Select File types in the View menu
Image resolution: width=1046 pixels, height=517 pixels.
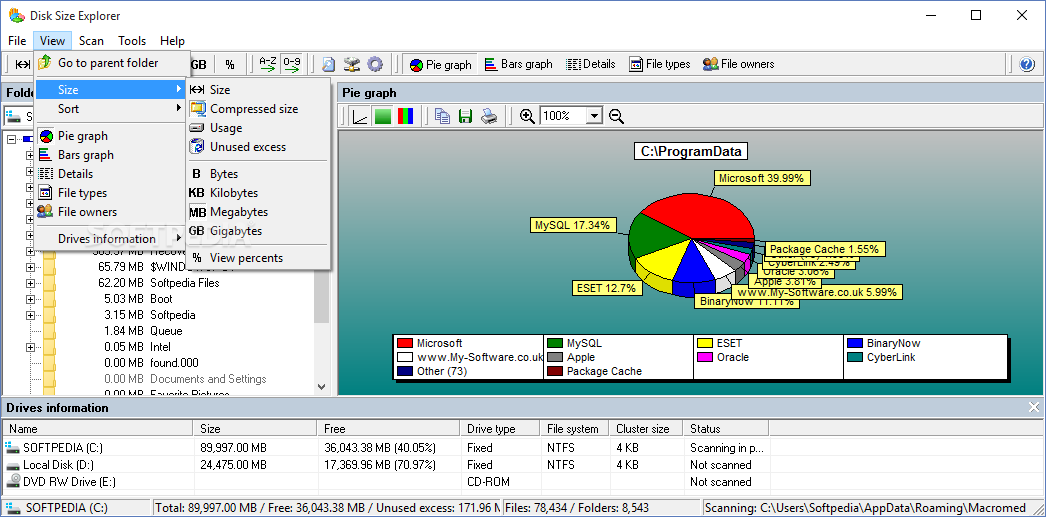pyautogui.click(x=111, y=193)
